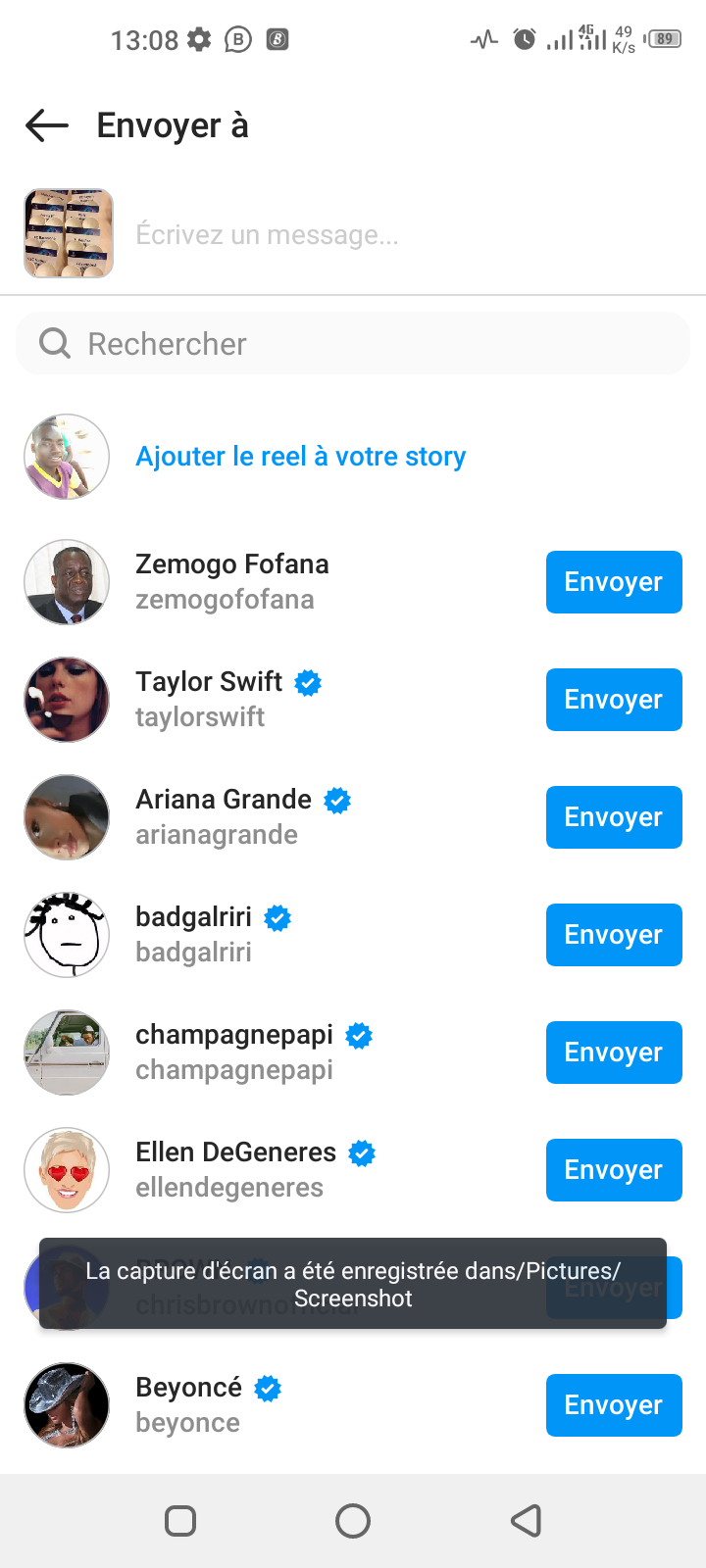Send reel to Zemogo Fofana
706x1568 pixels.
pos(614,582)
